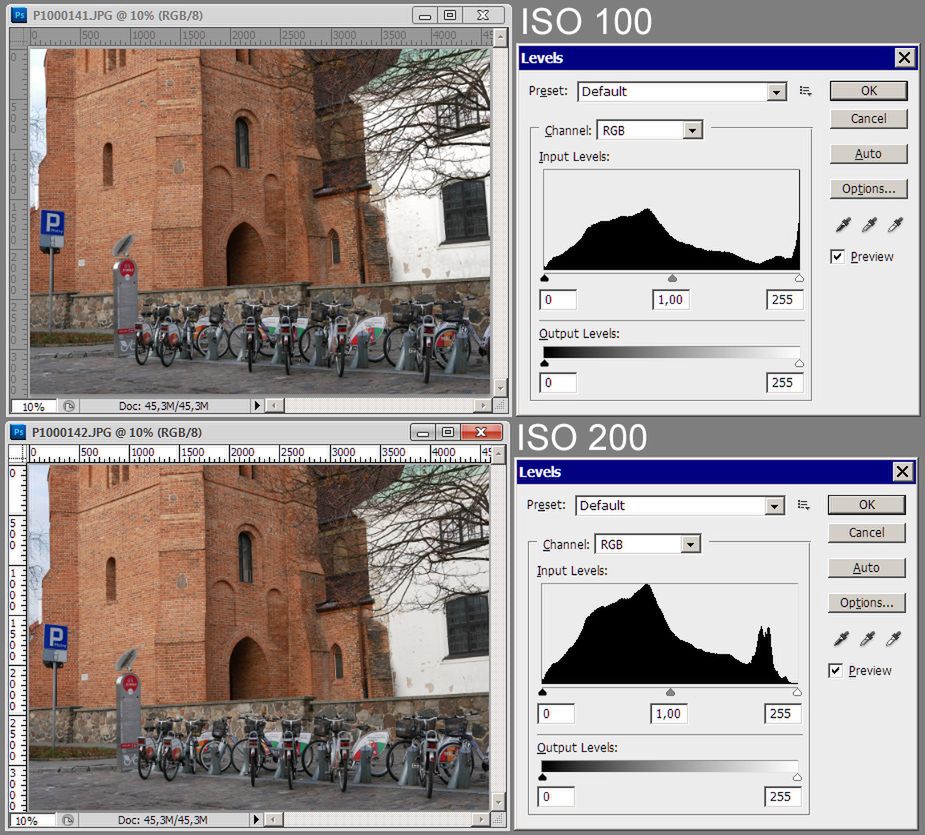
Task: Click Options... in ISO 100 Levels dialog
Action: tap(868, 189)
